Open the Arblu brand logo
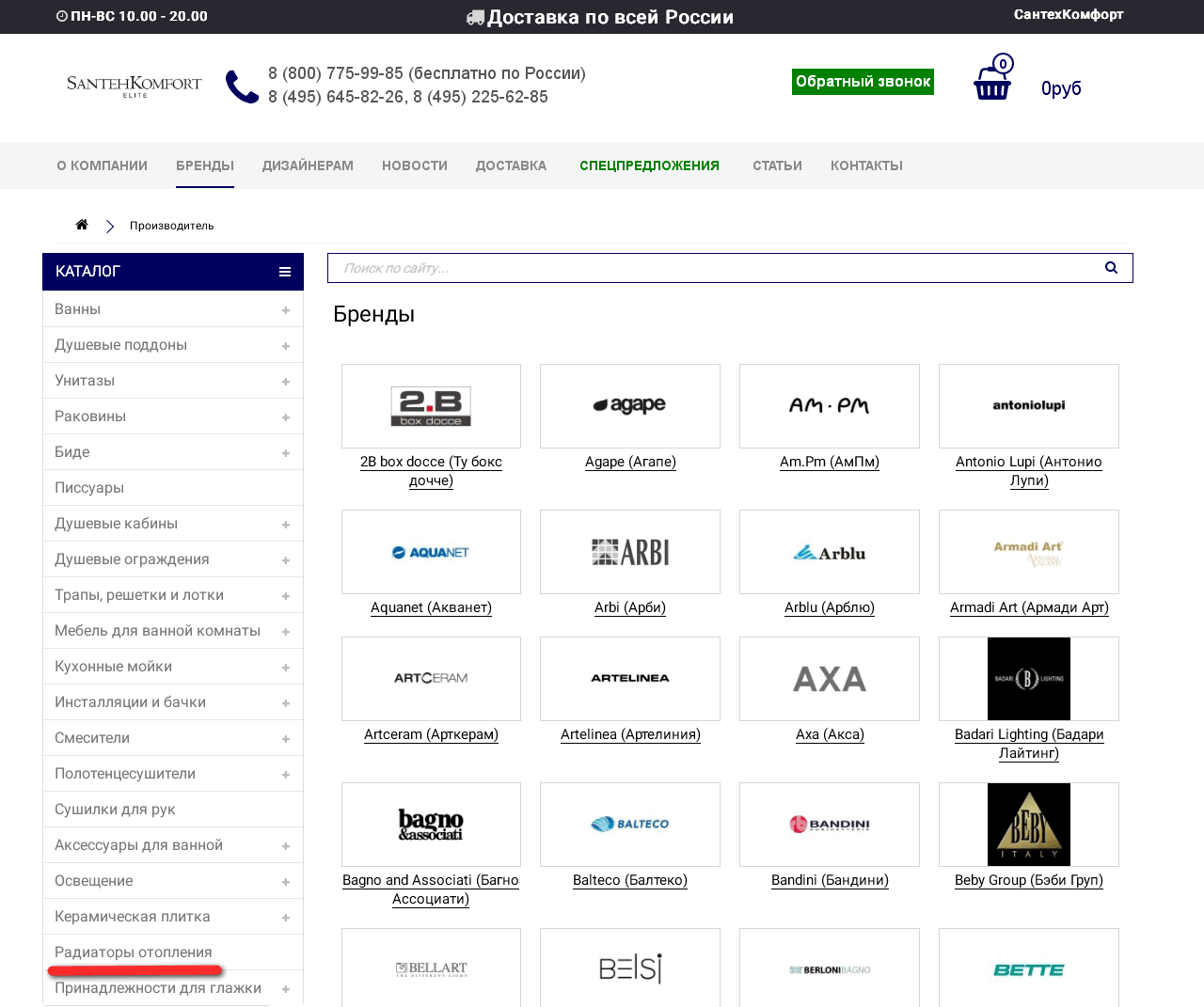 (830, 552)
